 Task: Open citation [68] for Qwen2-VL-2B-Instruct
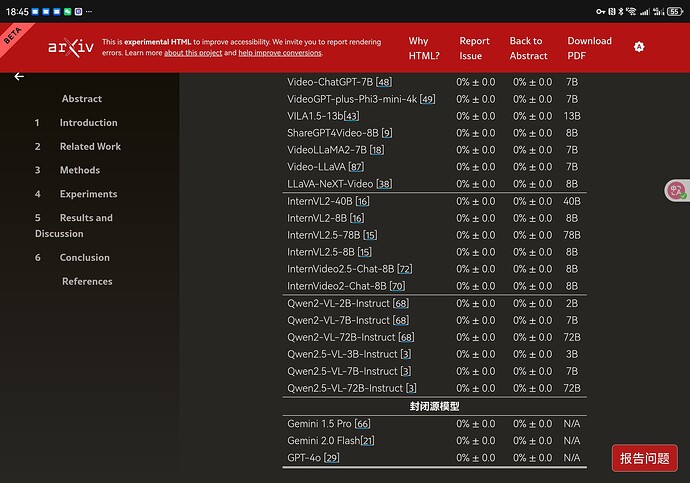coord(400,304)
